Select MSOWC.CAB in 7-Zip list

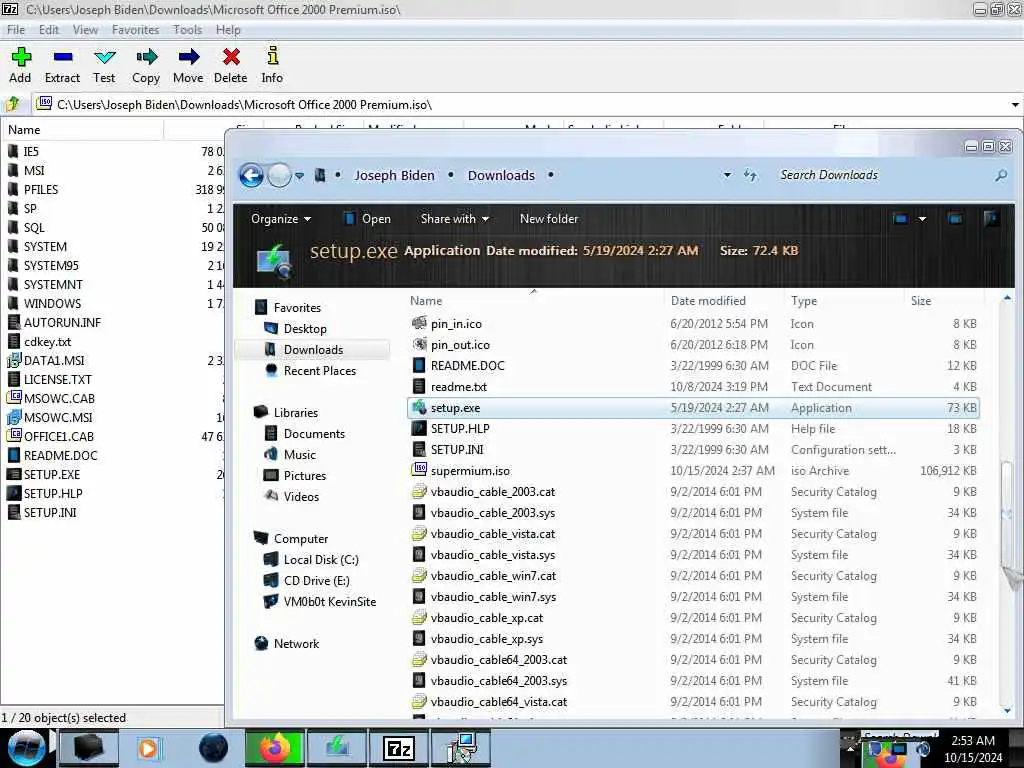[59, 398]
